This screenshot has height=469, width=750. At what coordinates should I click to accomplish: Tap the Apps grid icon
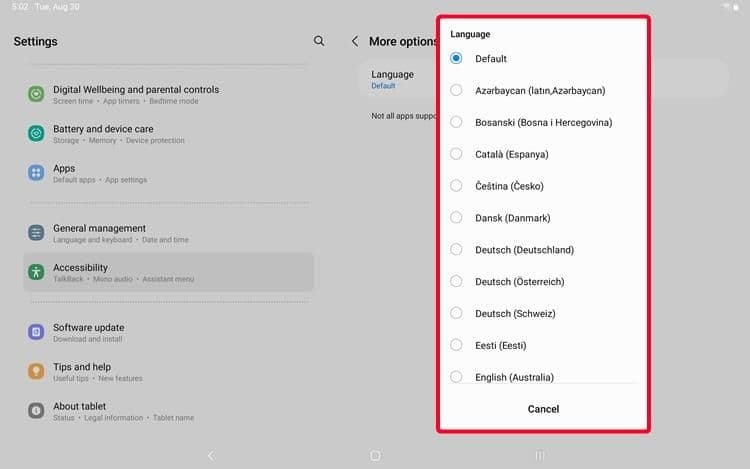pyautogui.click(x=36, y=173)
